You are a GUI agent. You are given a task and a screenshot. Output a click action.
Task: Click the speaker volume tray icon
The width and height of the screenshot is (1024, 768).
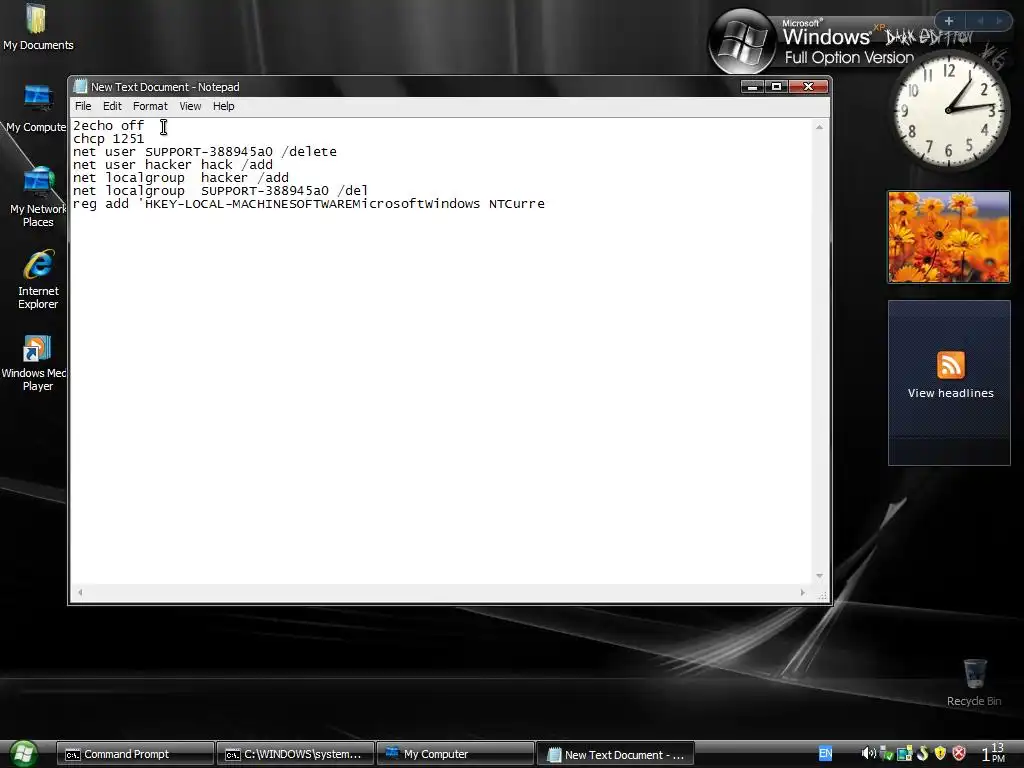868,754
